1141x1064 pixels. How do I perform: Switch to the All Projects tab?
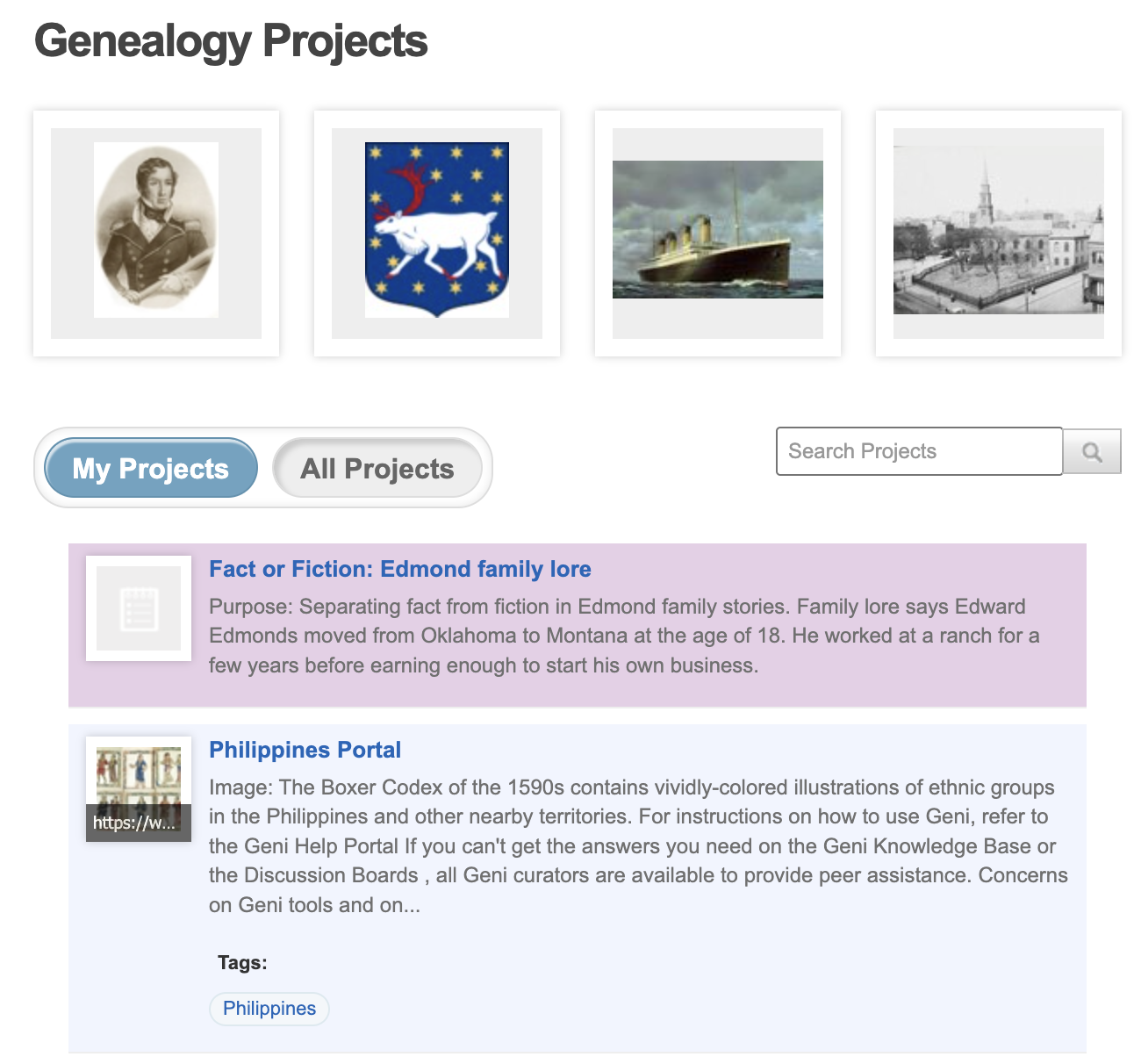pyautogui.click(x=377, y=468)
